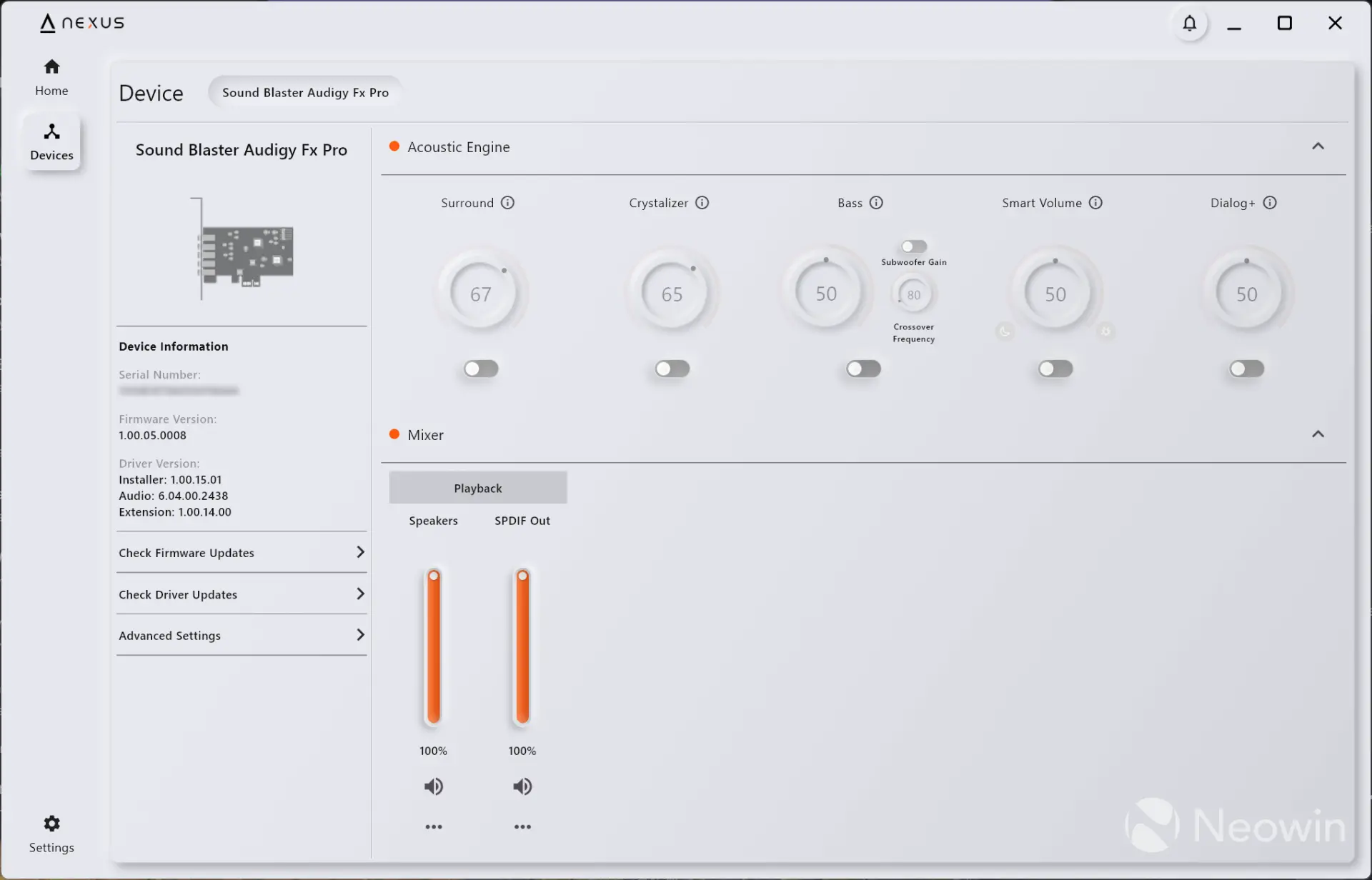Viewport: 1372px width, 880px height.
Task: Go to the Home page
Action: pos(51,76)
